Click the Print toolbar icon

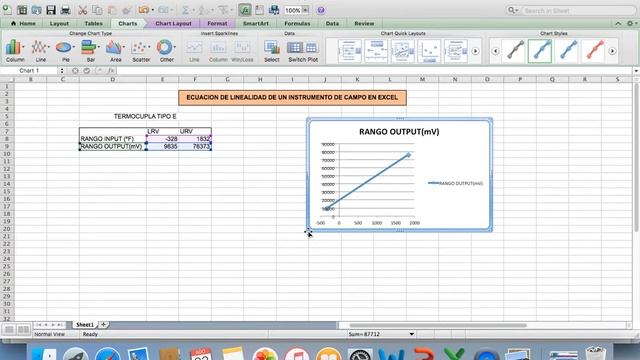pyautogui.click(x=65, y=10)
